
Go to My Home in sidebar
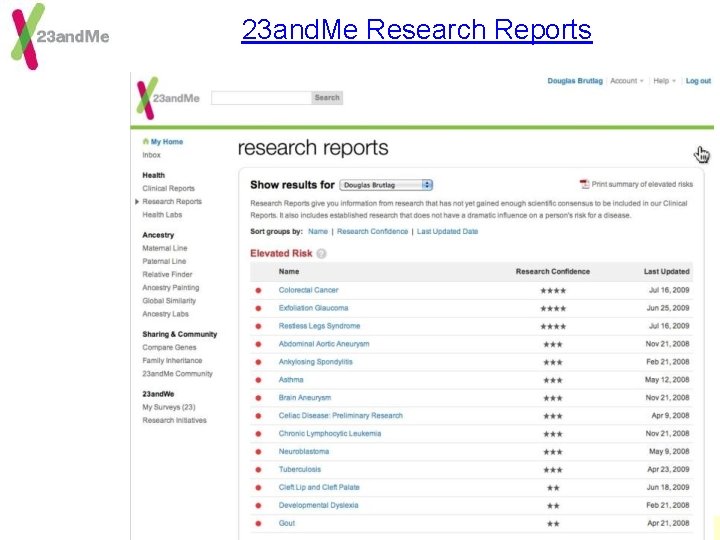point(167,142)
